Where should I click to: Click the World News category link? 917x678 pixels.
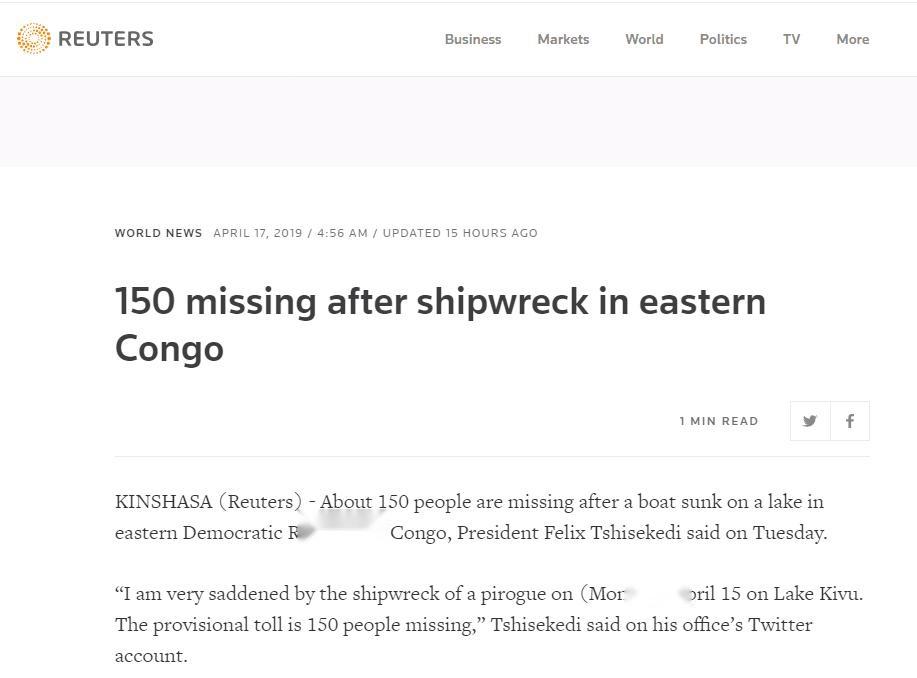pos(158,233)
